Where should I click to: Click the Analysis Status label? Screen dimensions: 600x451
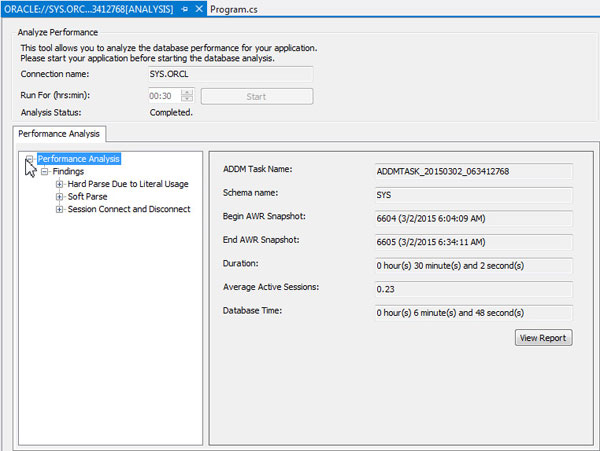pos(51,112)
